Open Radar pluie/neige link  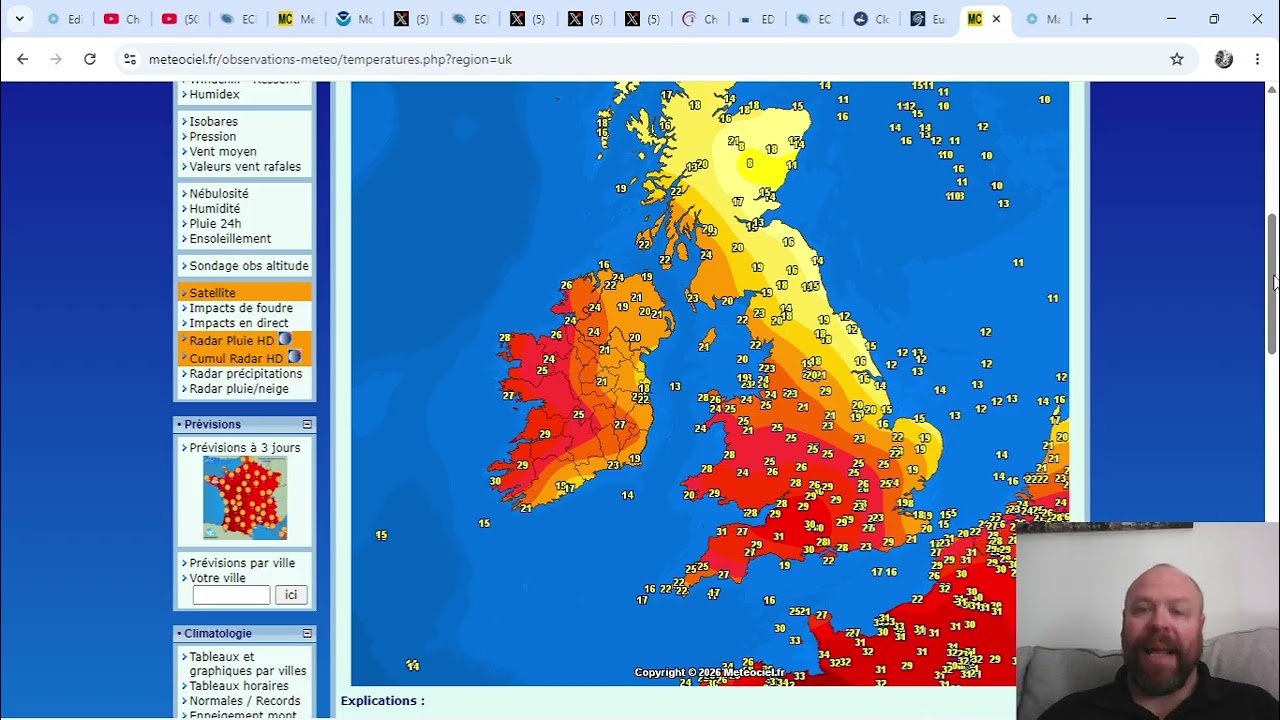238,388
